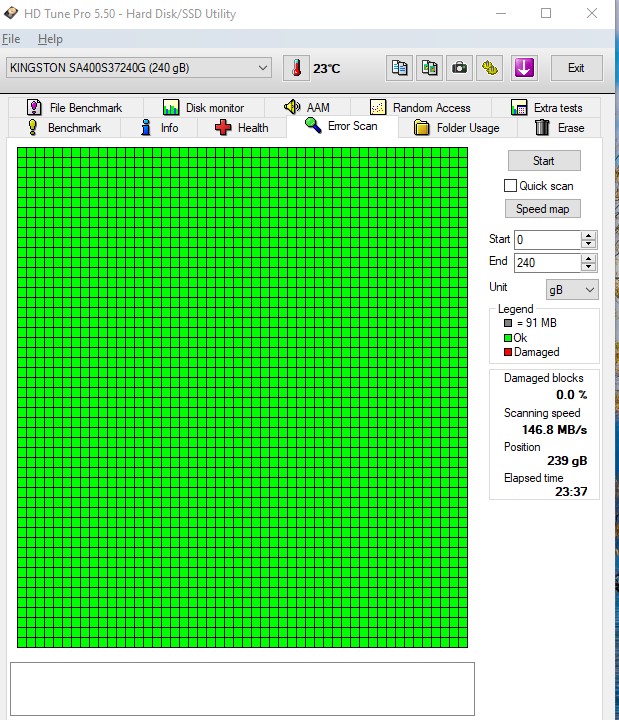The width and height of the screenshot is (619, 720).
Task: Open options via the yellow gears icon
Action: [490, 68]
